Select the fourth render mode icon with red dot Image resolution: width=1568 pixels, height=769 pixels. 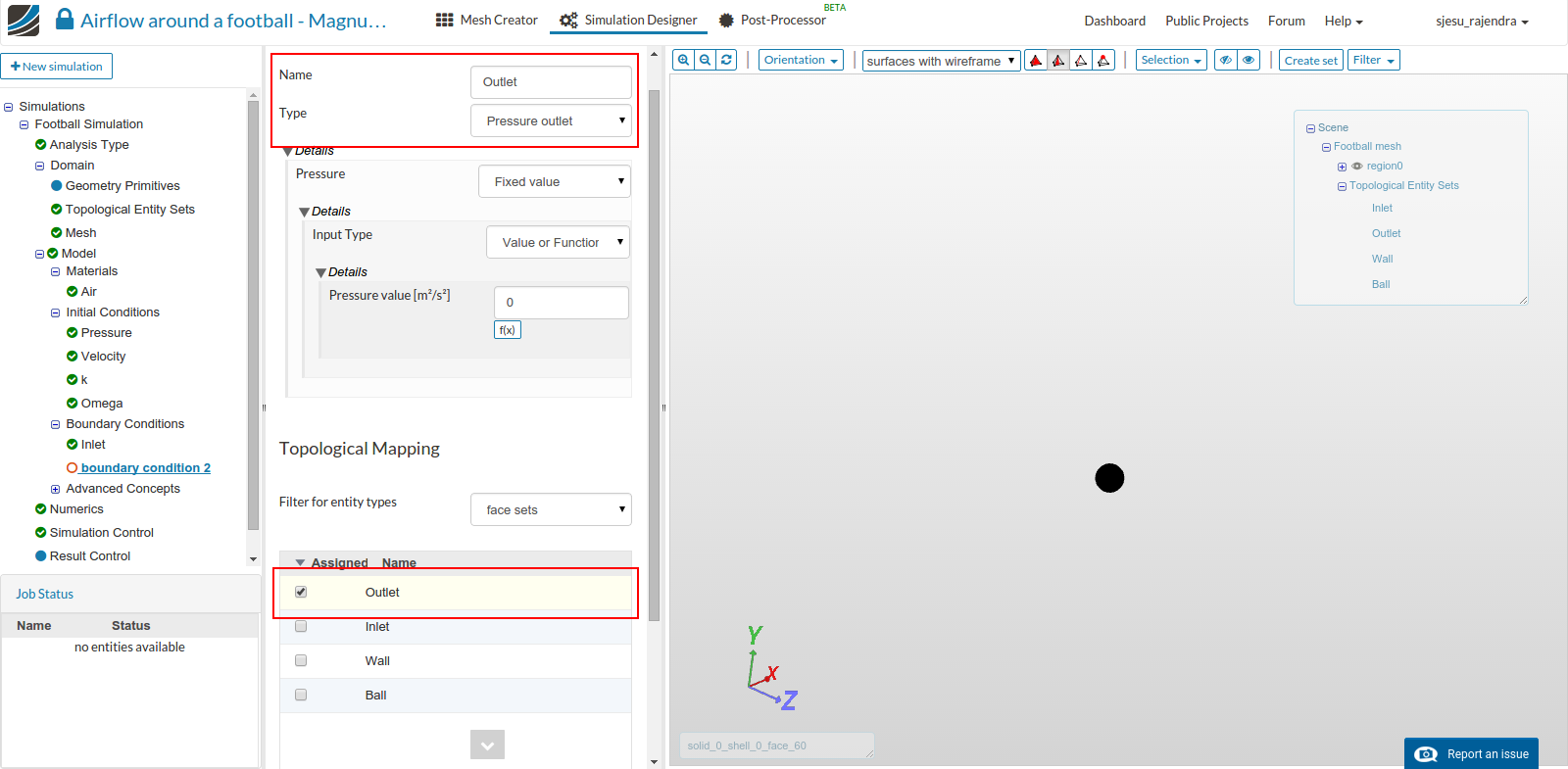(1103, 61)
